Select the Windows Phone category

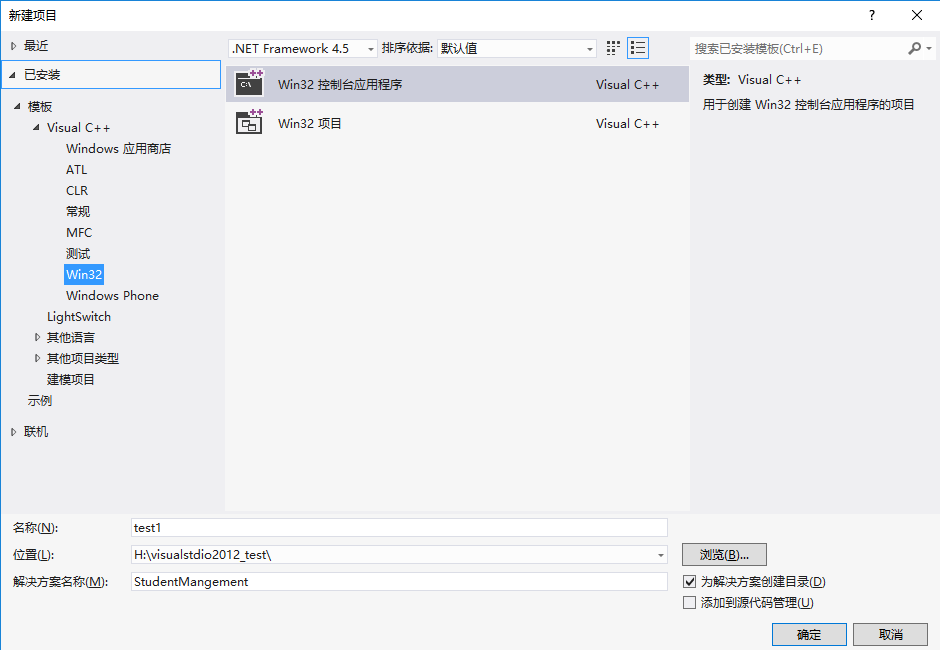click(x=113, y=296)
